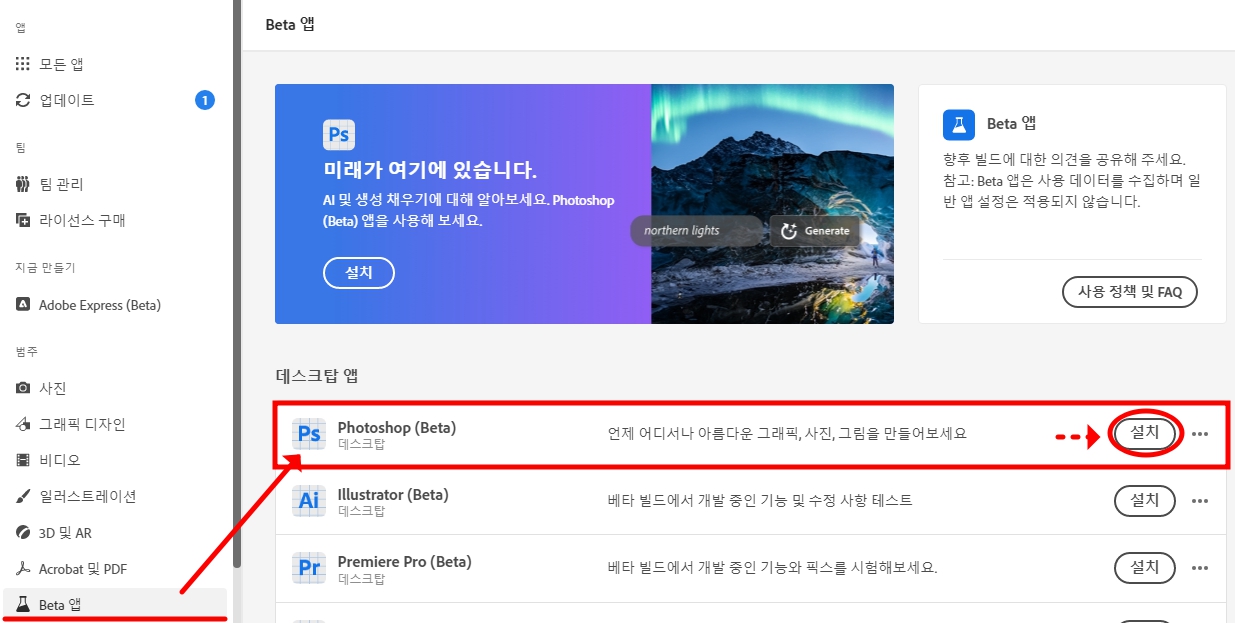Click the Illustrator (Beta) Ai app icon
The image size is (1235, 623).
309,501
